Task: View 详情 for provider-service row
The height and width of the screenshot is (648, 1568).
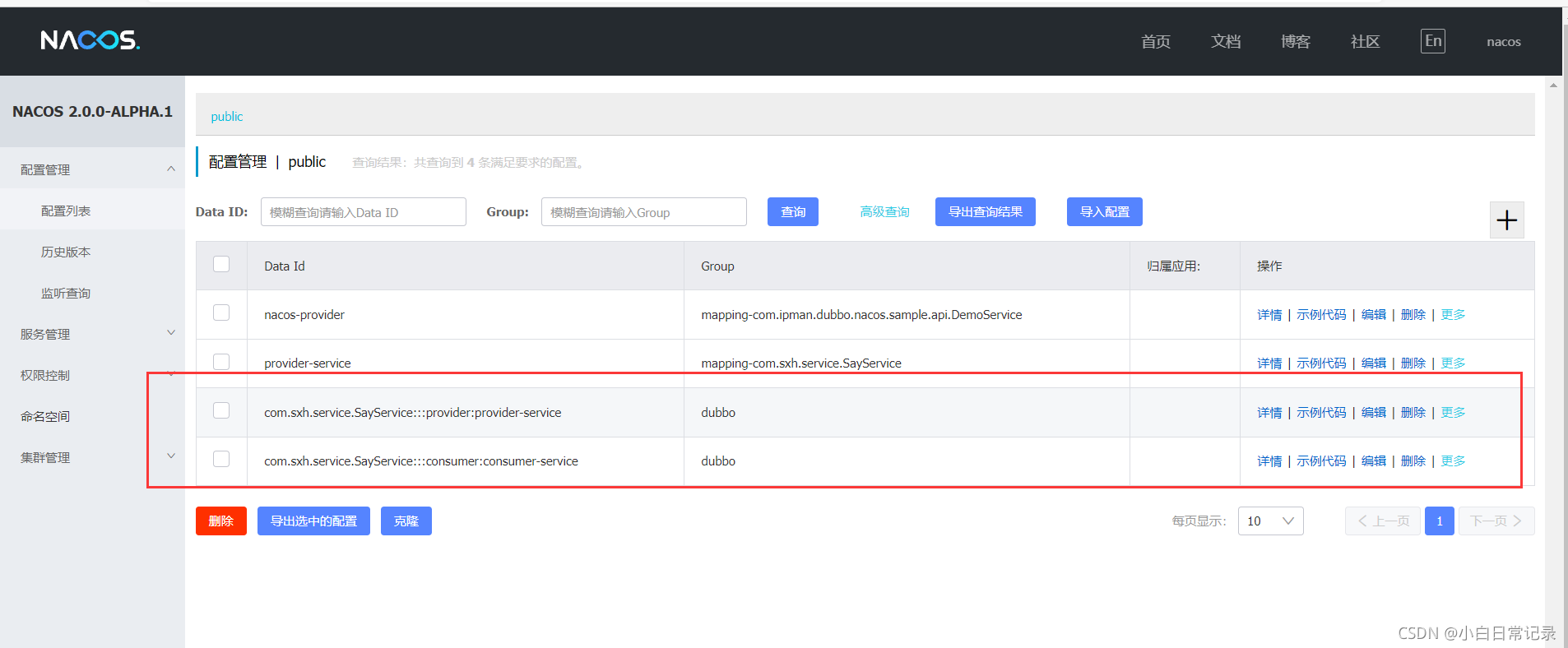Action: pos(1269,363)
